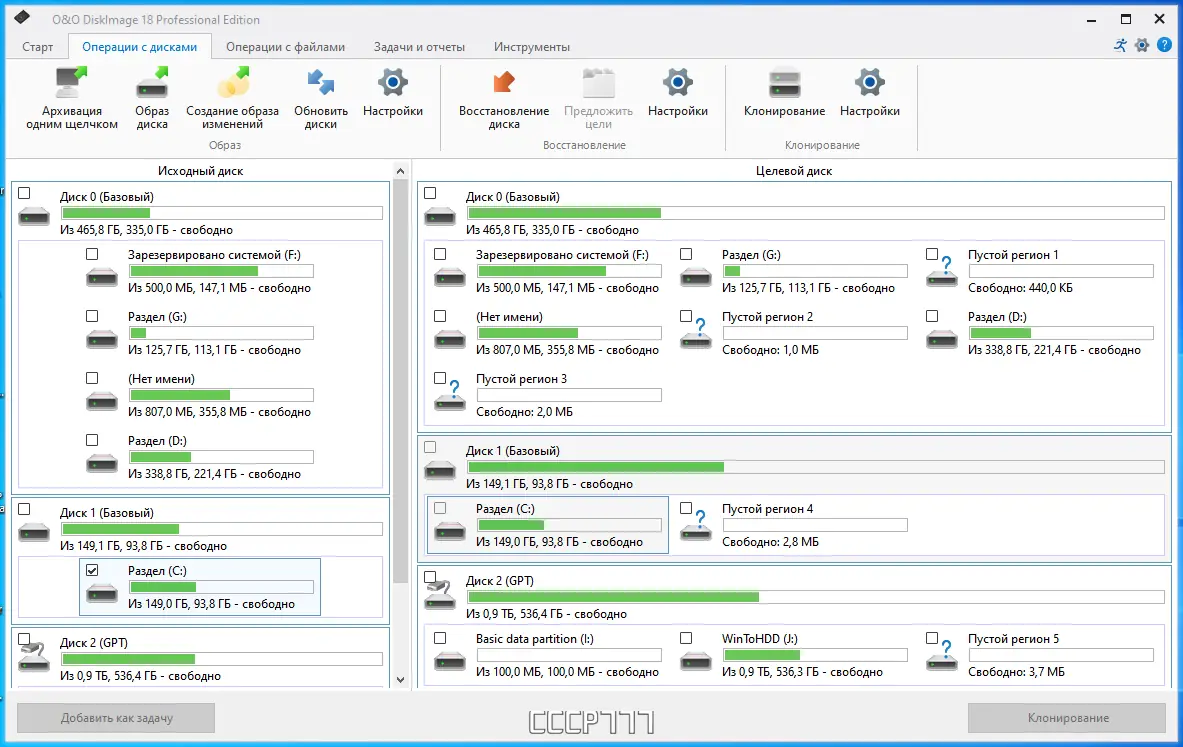This screenshot has width=1183, height=747.
Task: Click the bottom Клонирование button
Action: click(x=1068, y=718)
